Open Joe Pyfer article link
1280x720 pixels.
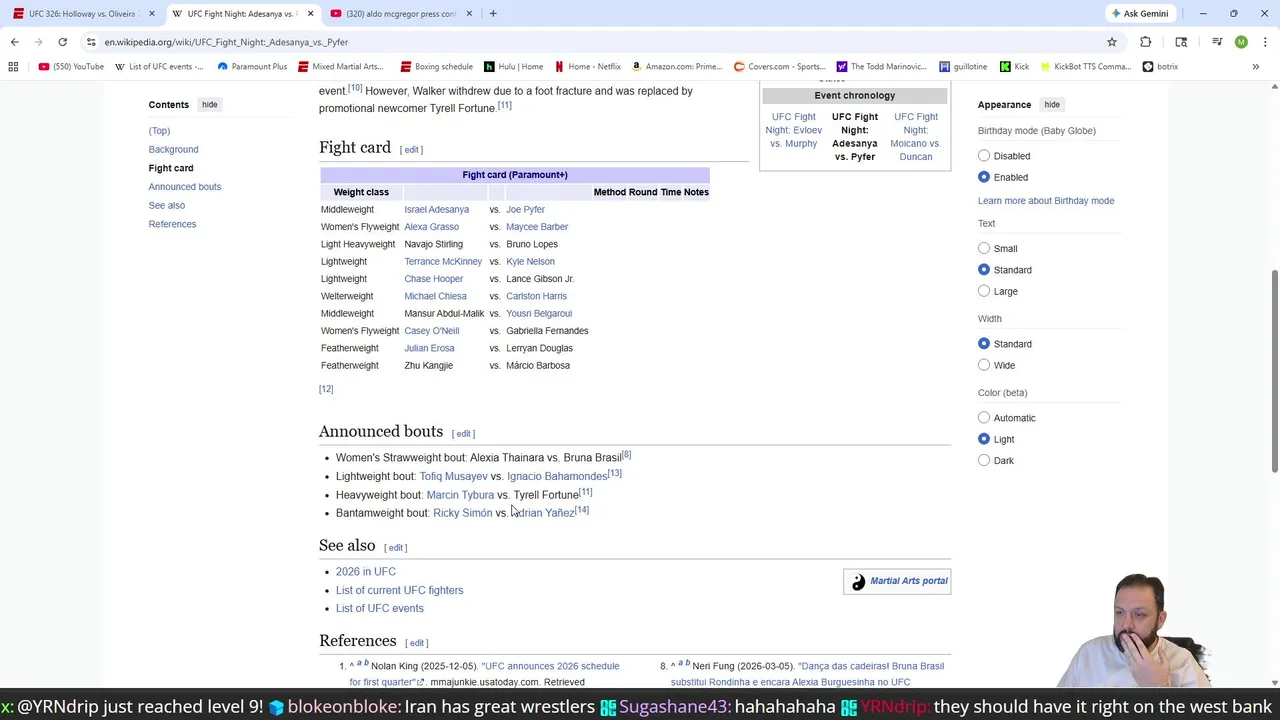[525, 210]
